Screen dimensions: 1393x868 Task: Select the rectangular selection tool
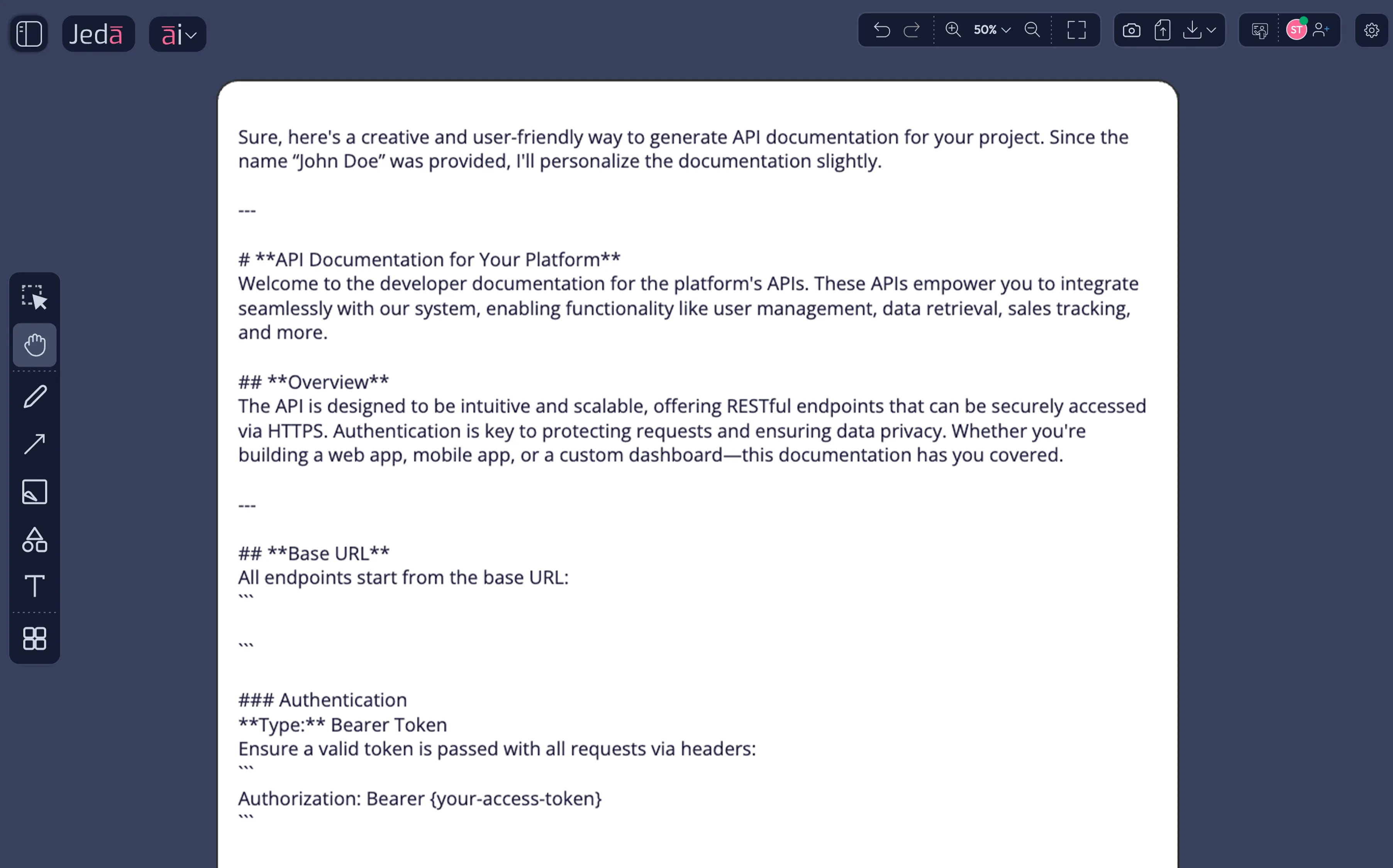(34, 296)
